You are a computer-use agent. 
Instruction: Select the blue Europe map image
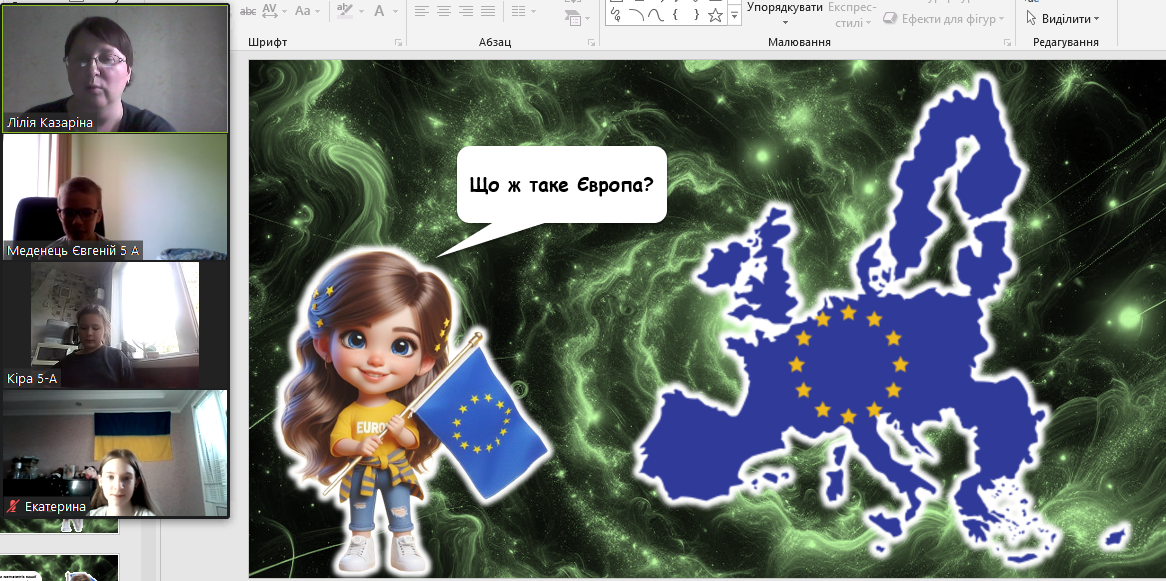[x=844, y=320]
